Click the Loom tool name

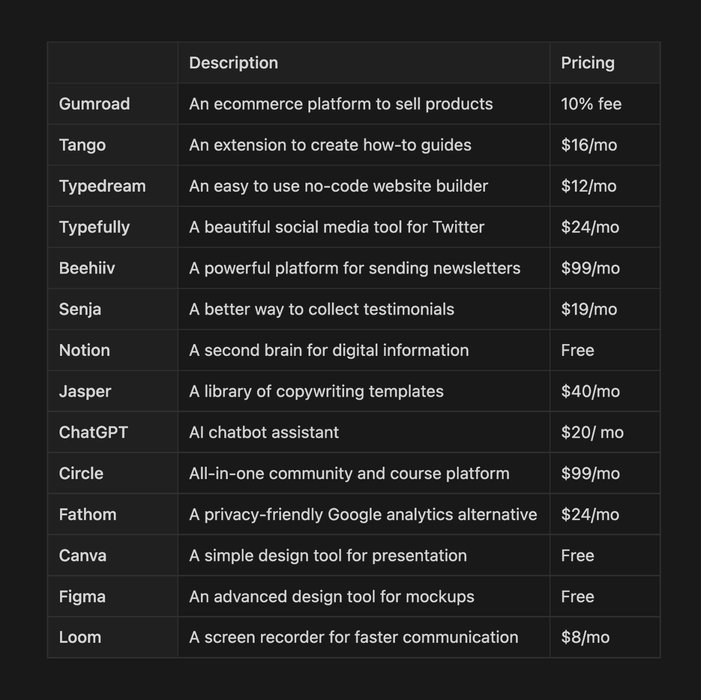[80, 637]
